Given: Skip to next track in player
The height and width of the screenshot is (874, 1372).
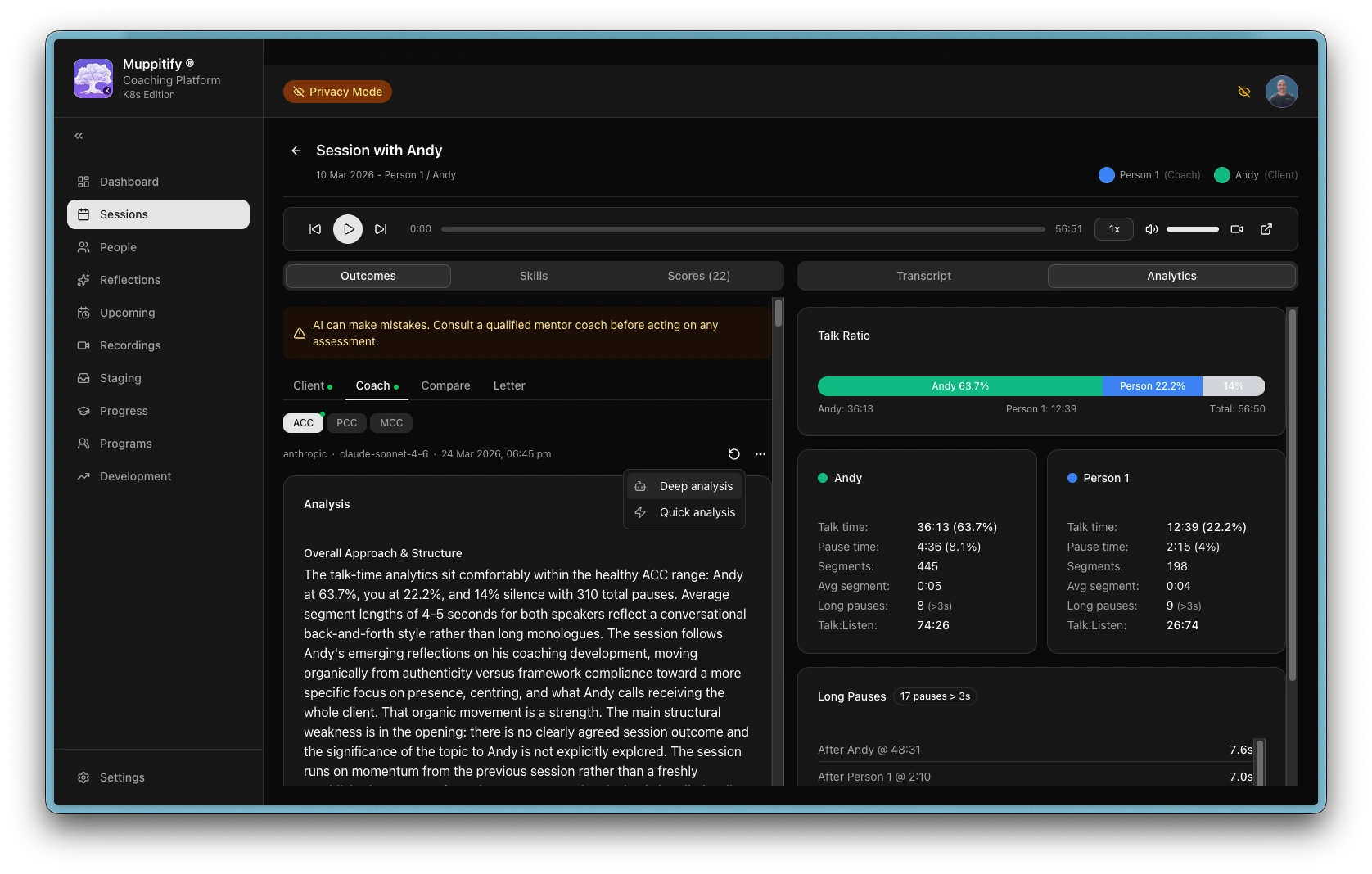Looking at the screenshot, I should tap(381, 229).
